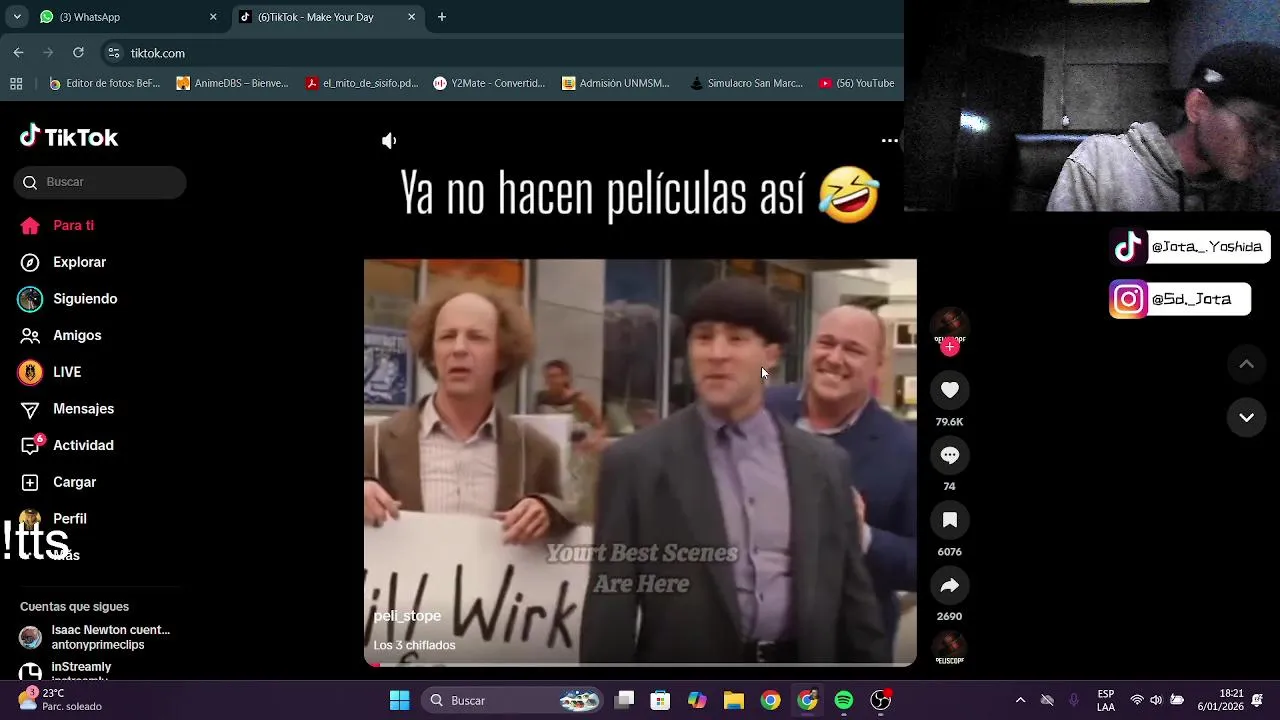Open the weather widget showing 23°C
This screenshot has height=720, width=1280.
[x=60, y=700]
